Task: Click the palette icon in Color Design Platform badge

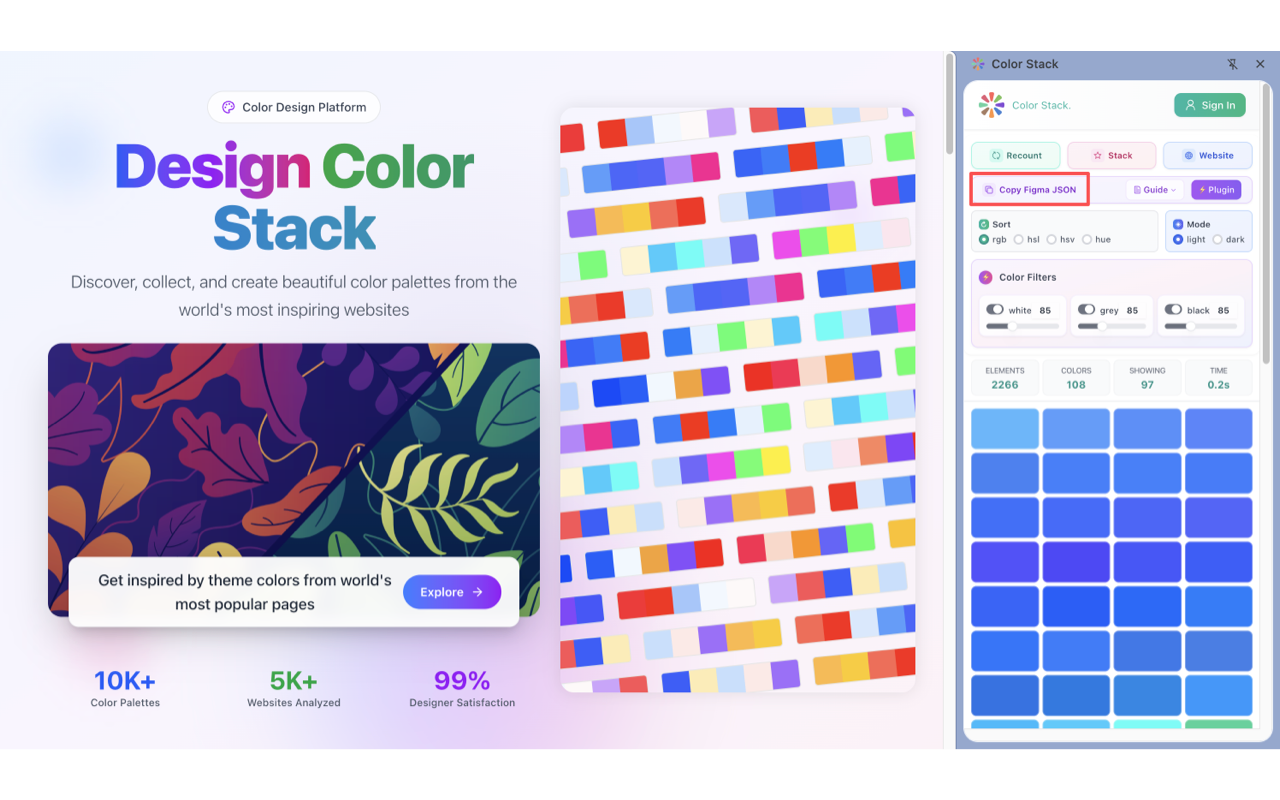Action: coord(228,107)
